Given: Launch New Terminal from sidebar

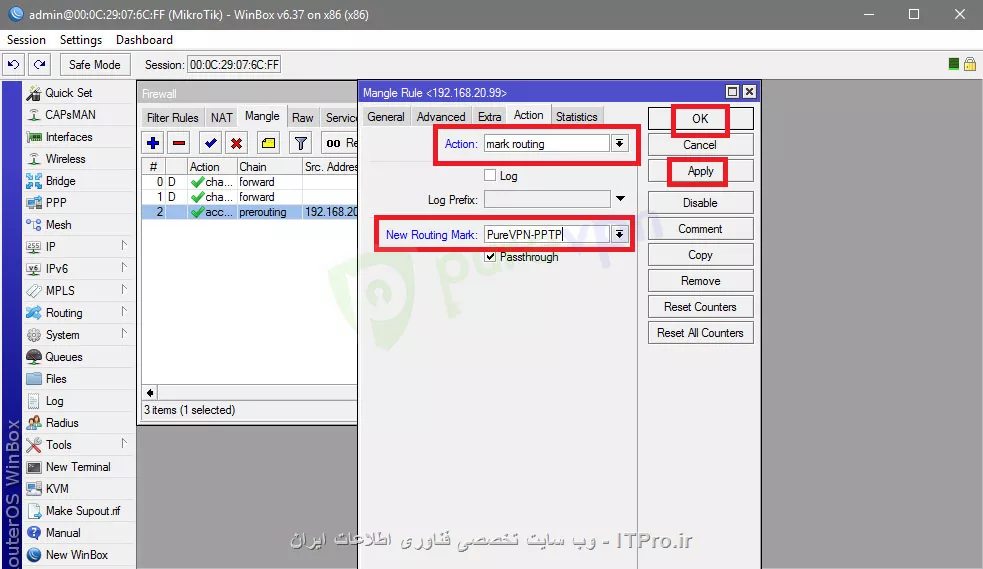Looking at the screenshot, I should coord(68,467).
